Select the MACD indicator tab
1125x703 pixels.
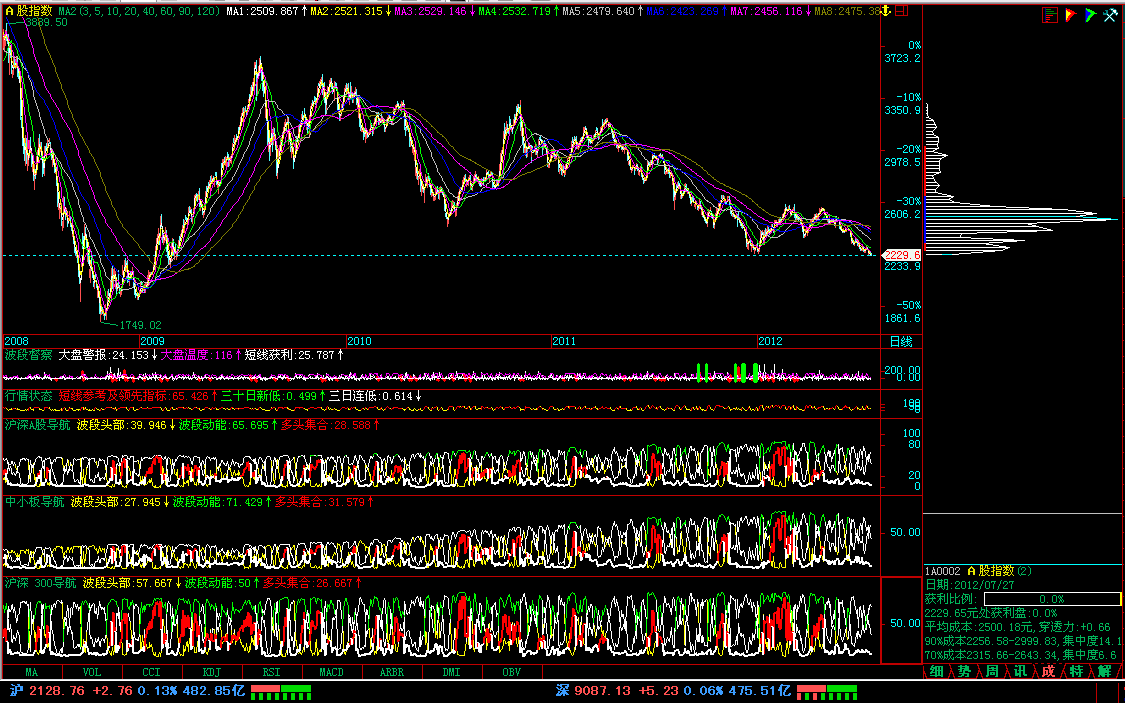pyautogui.click(x=331, y=672)
